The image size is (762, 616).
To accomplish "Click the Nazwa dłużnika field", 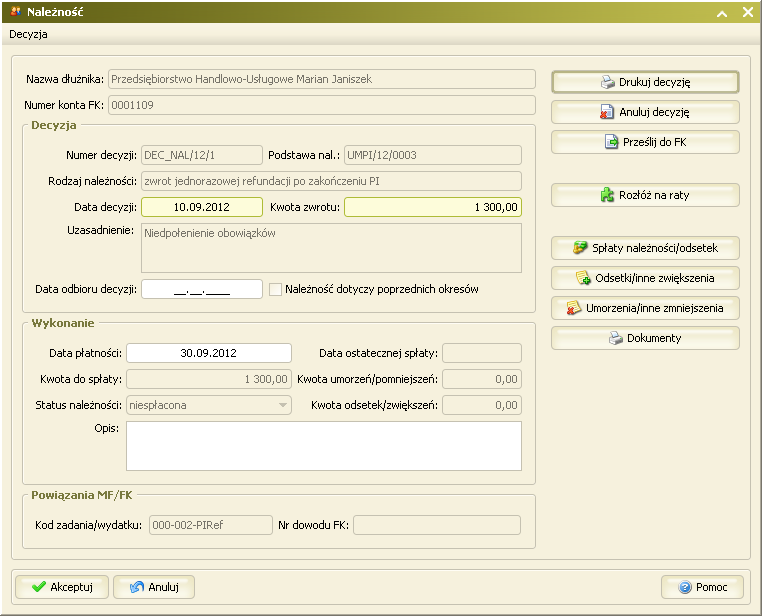I will click(x=322, y=79).
